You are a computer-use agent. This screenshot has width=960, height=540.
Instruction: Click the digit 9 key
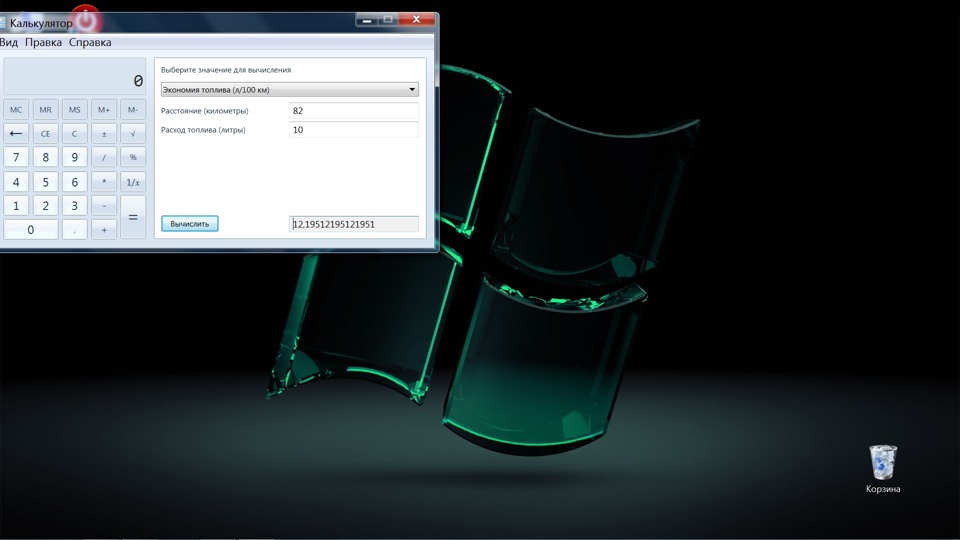pyautogui.click(x=75, y=157)
